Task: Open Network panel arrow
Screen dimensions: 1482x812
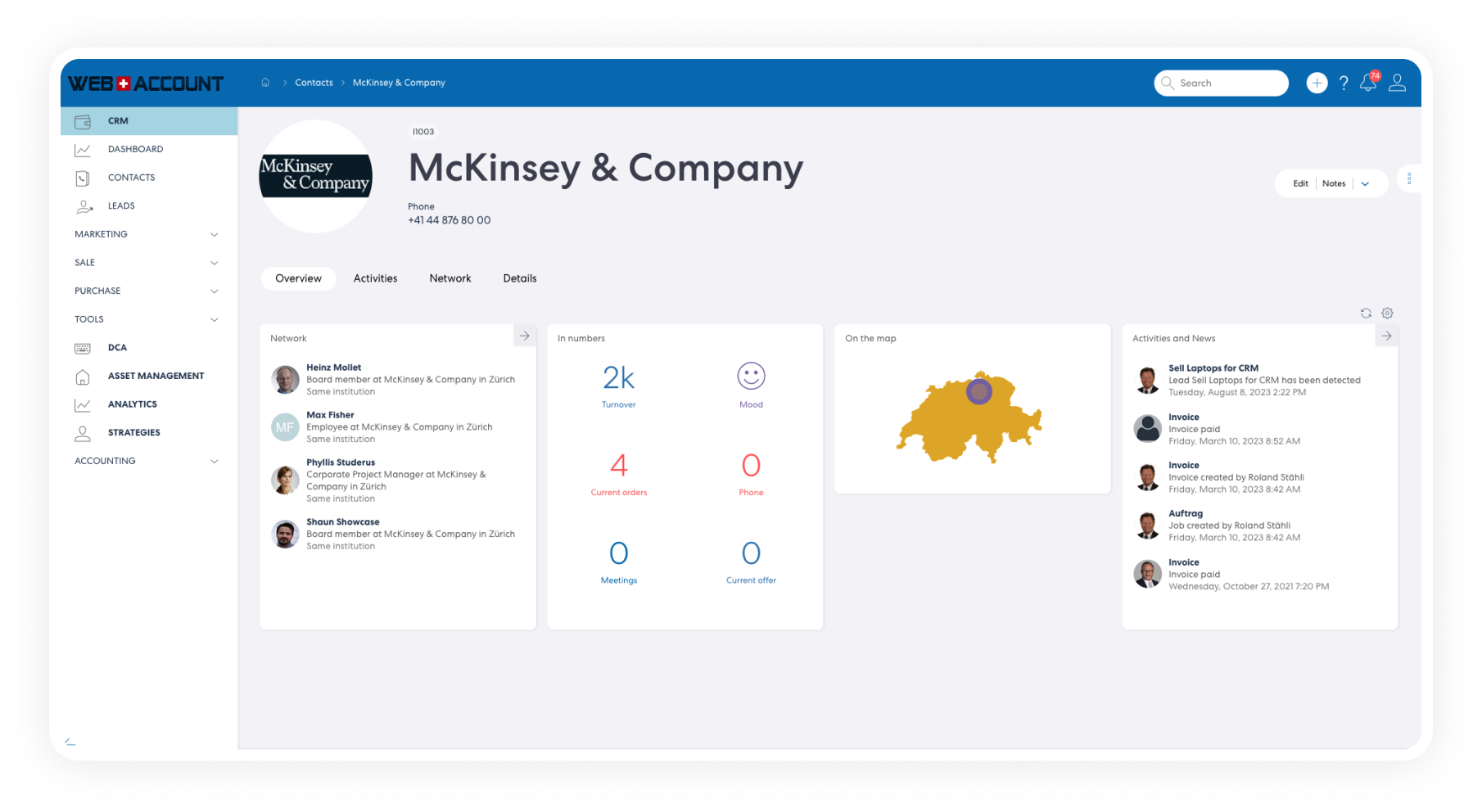Action: [525, 336]
